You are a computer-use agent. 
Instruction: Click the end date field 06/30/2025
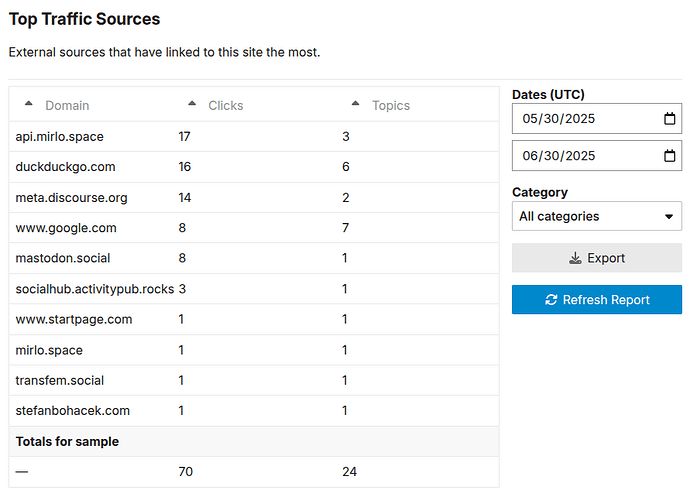[x=597, y=155]
